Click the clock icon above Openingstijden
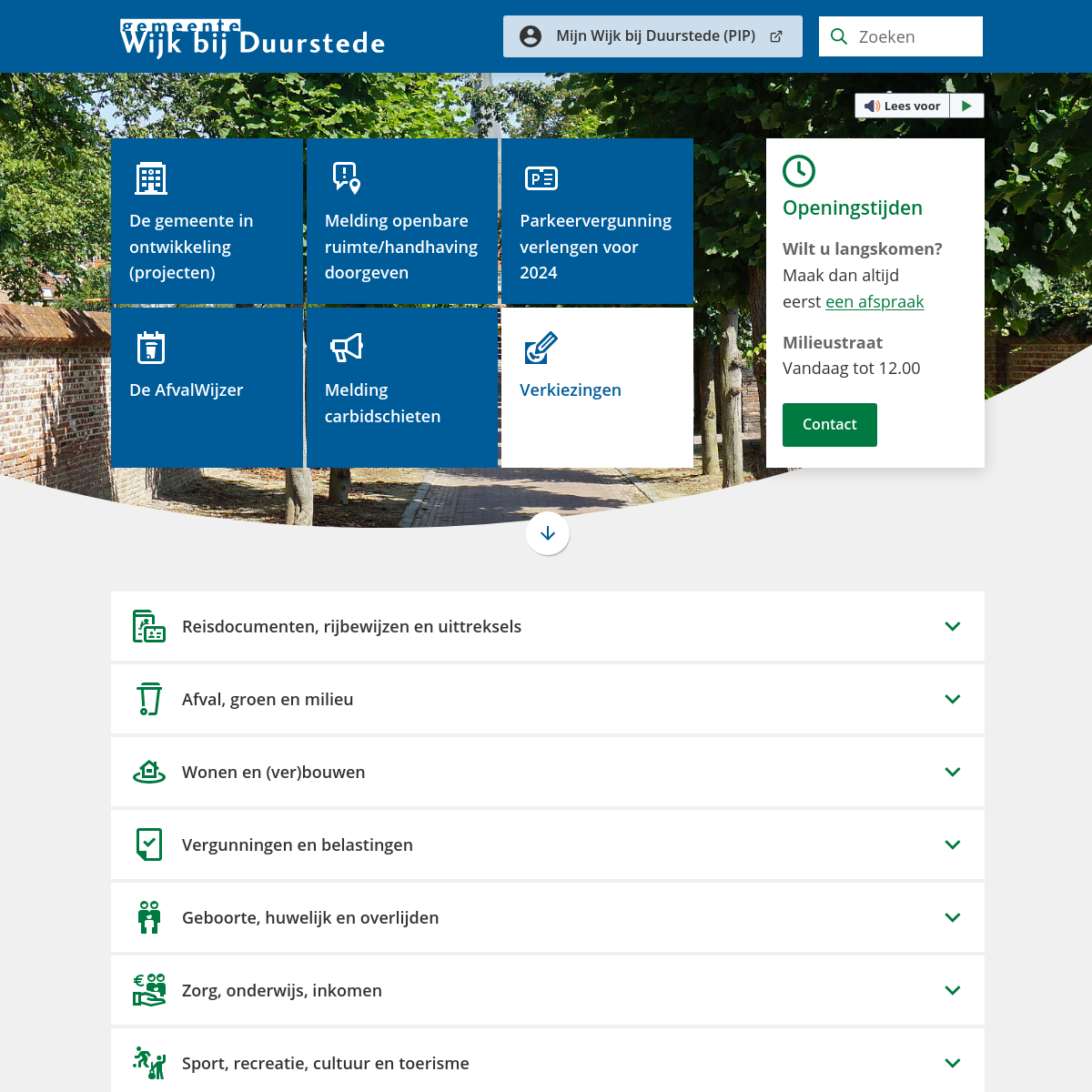 (x=799, y=171)
